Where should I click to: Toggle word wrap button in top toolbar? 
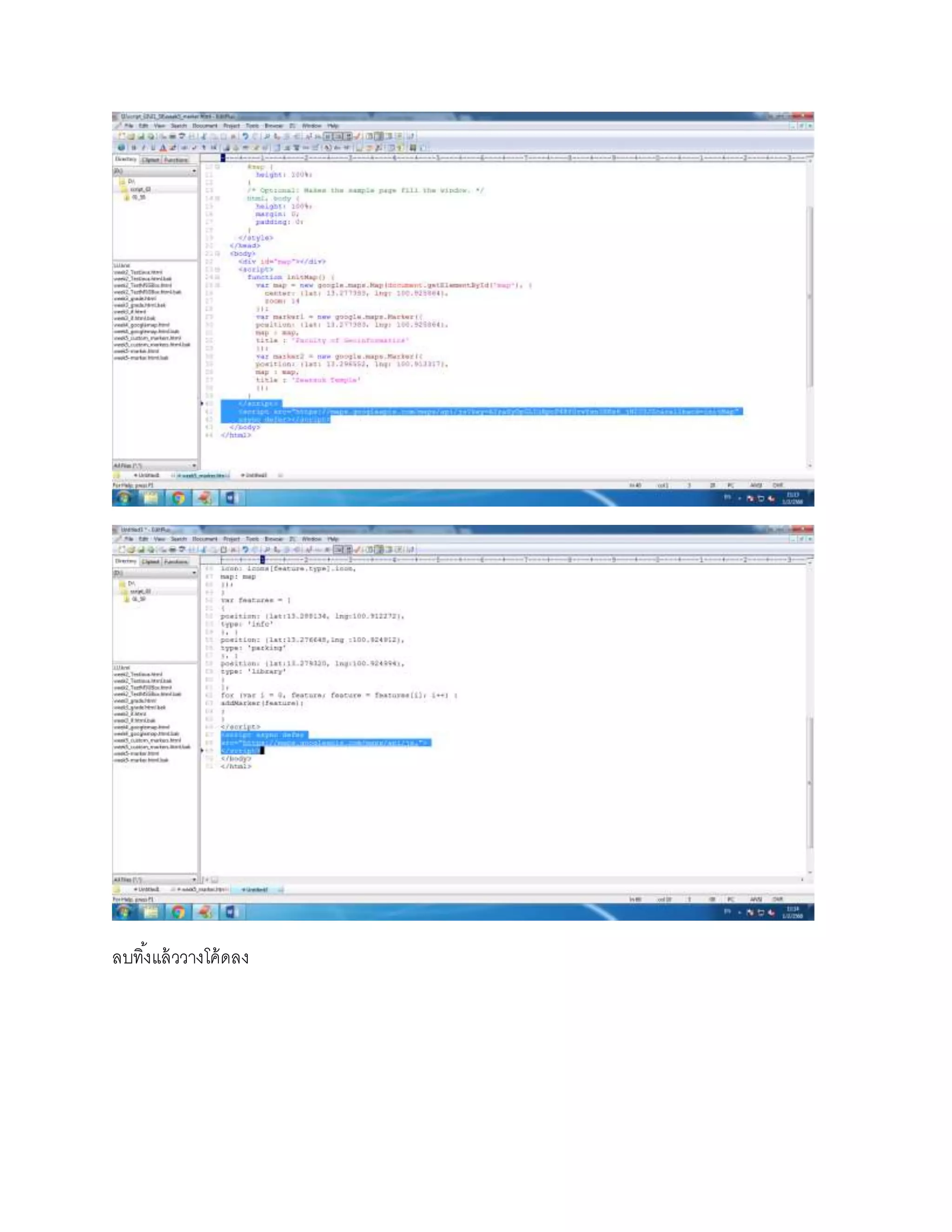click(328, 136)
